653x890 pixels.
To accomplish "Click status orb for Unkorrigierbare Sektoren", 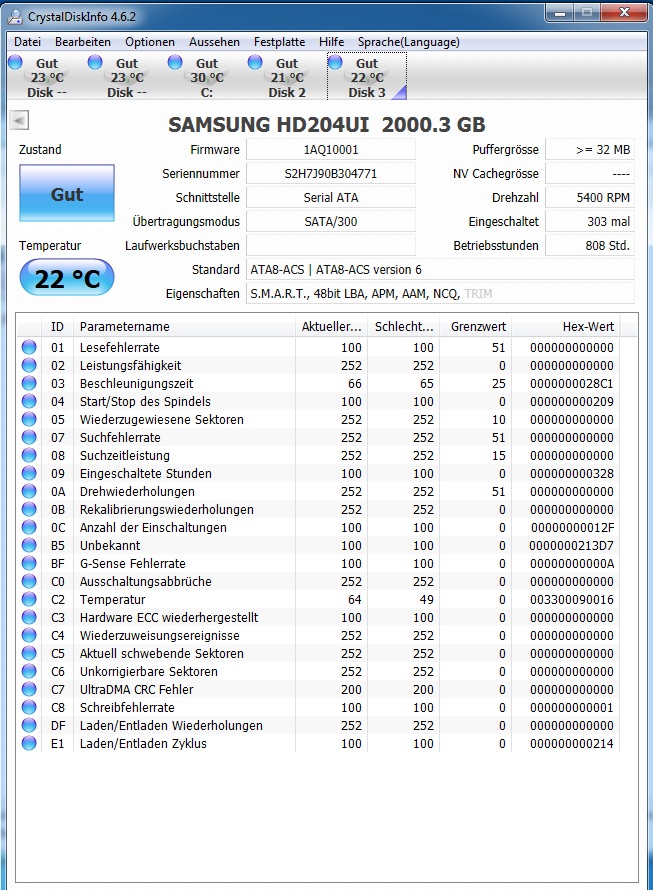I will (x=29, y=671).
